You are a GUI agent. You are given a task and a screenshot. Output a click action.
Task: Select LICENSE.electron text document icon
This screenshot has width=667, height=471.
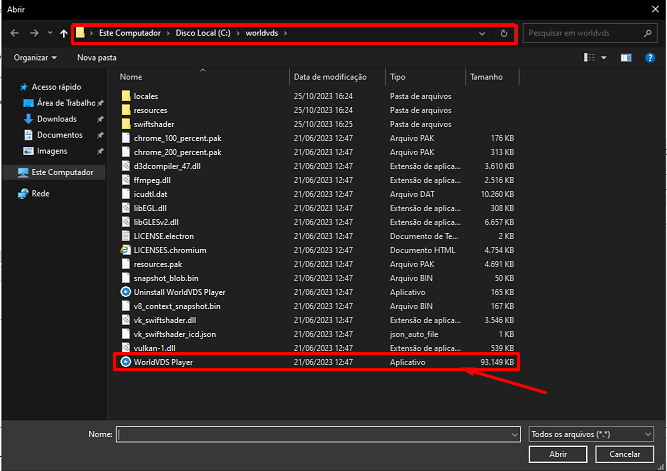pyautogui.click(x=125, y=236)
